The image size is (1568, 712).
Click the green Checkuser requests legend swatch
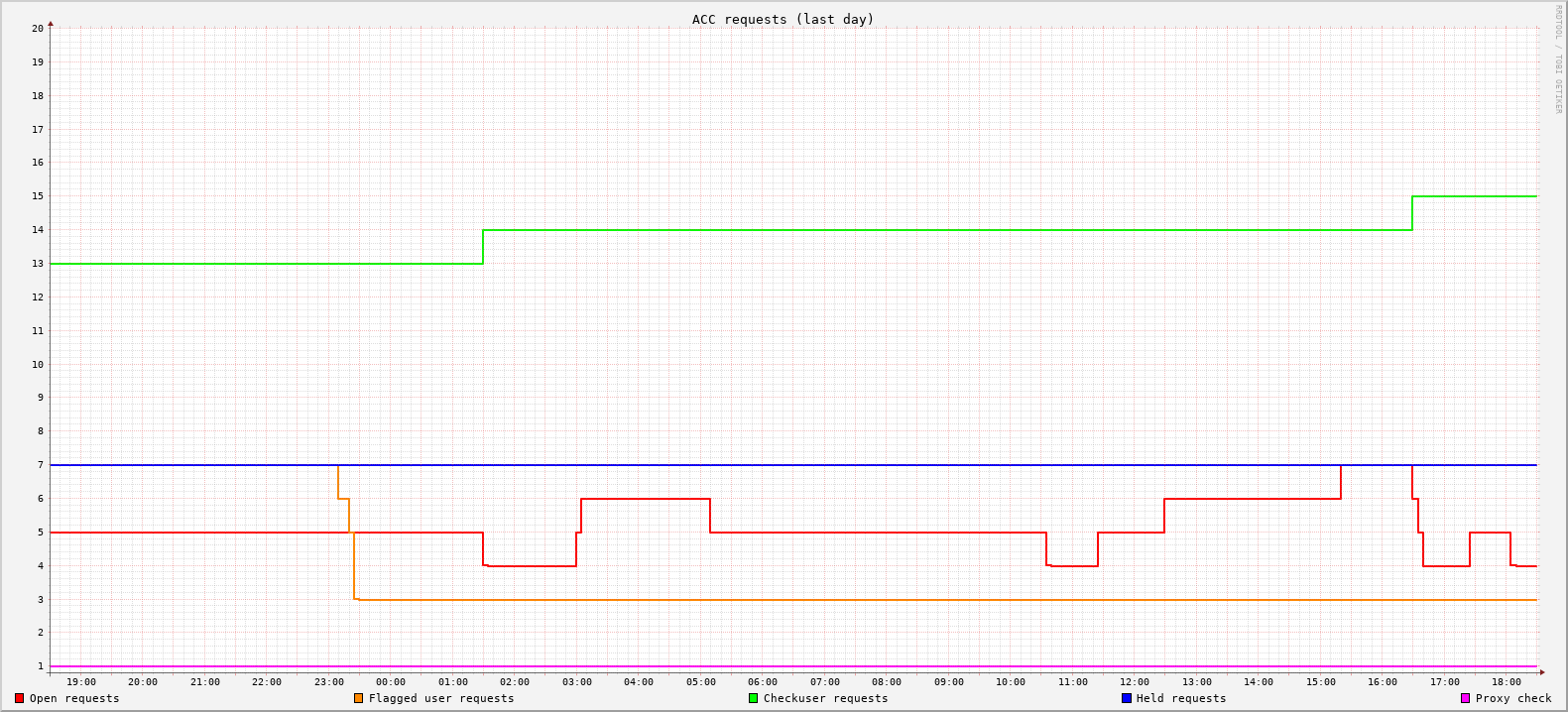tap(753, 698)
